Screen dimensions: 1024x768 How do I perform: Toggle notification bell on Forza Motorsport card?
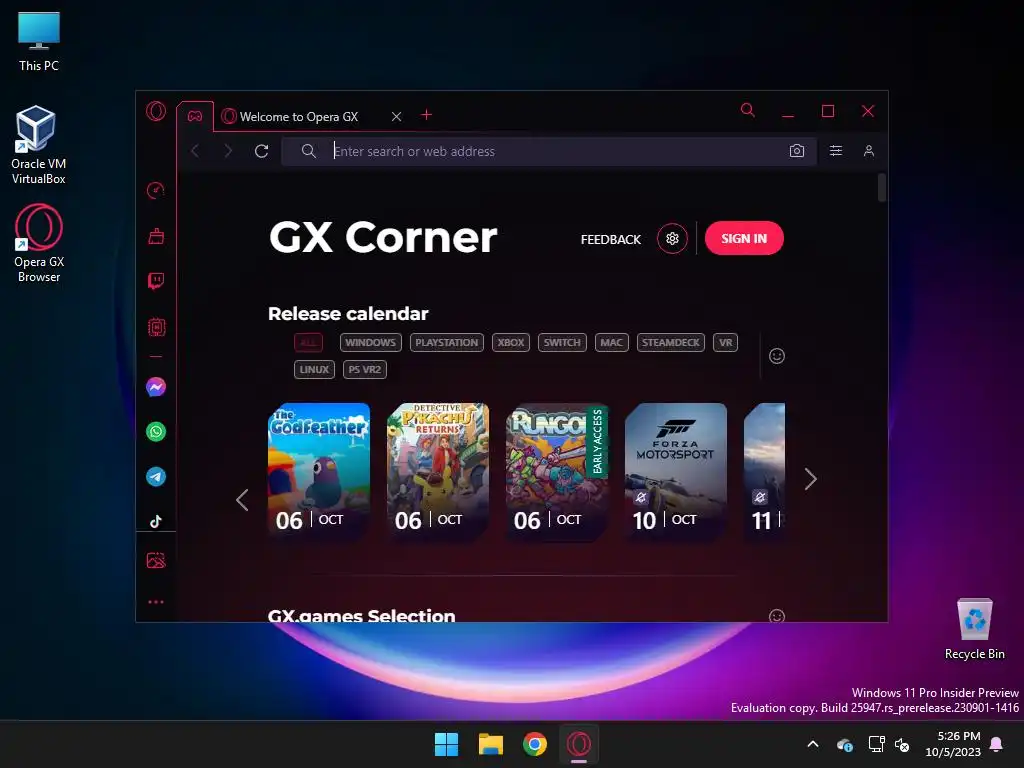641,498
